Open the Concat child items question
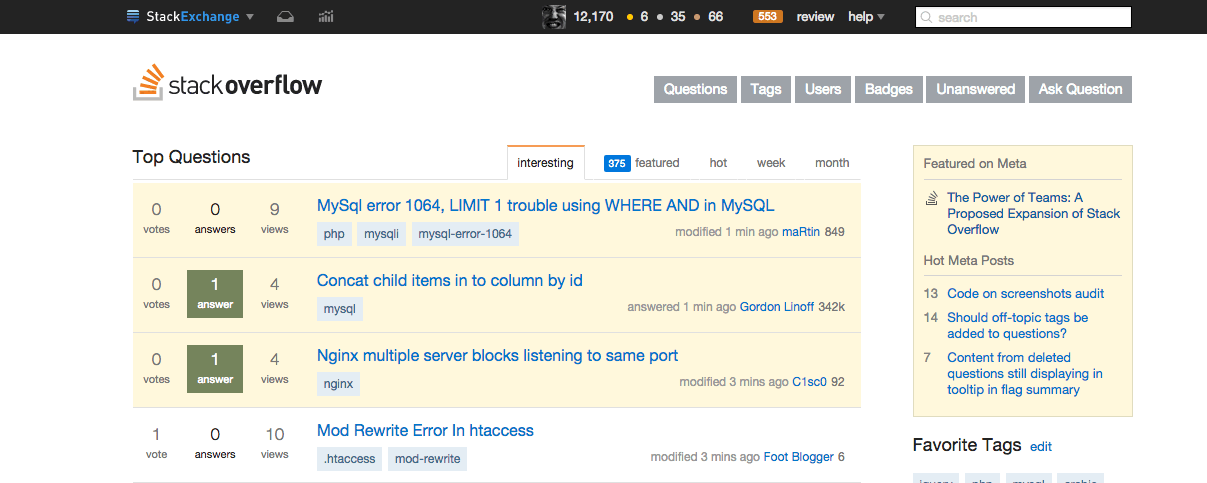Screen dimensions: 1207x483 pyautogui.click(x=450, y=280)
